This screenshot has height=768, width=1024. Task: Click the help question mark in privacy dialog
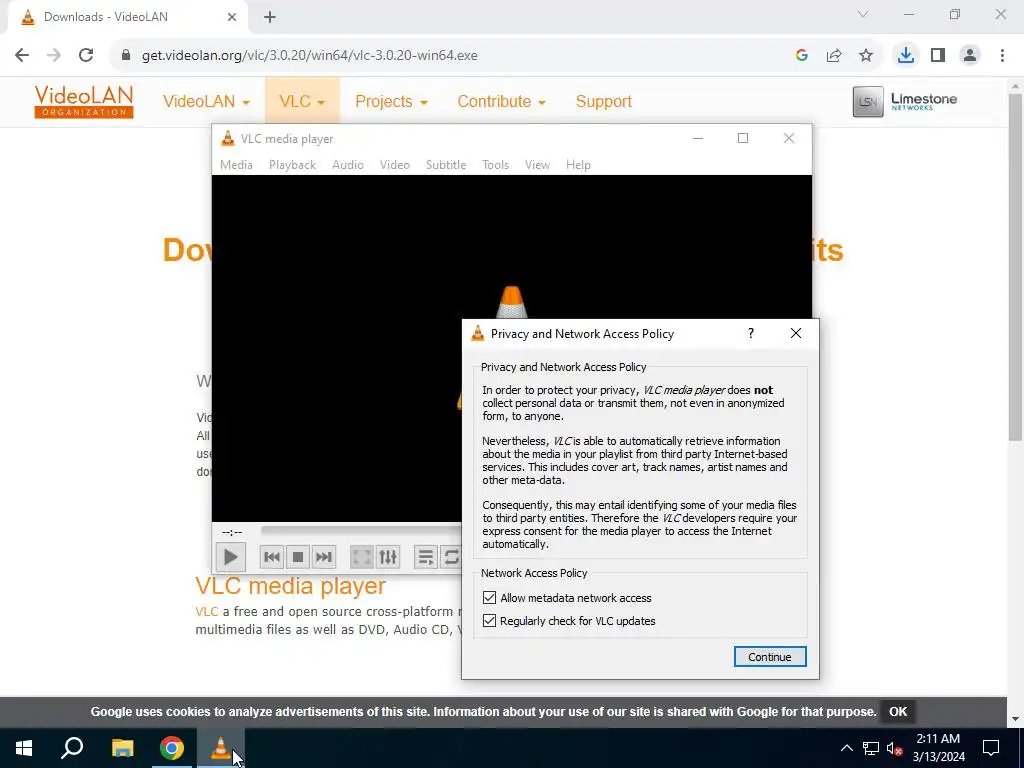(x=750, y=333)
